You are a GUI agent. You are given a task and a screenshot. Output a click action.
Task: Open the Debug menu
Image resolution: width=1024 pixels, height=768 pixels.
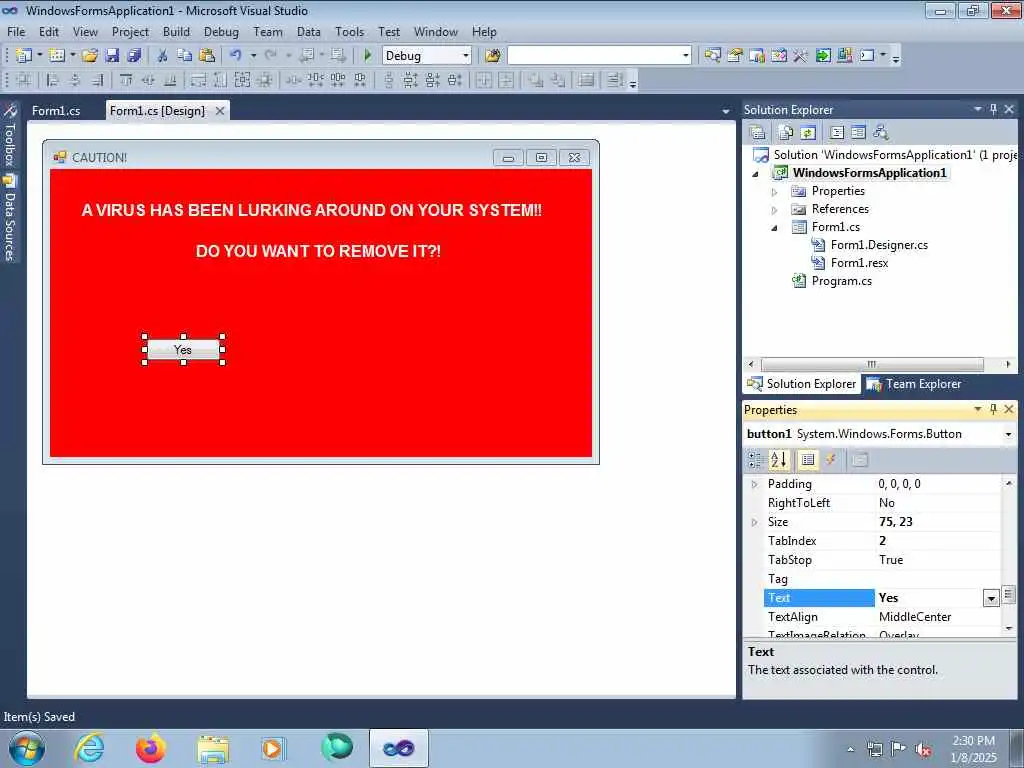pyautogui.click(x=221, y=31)
